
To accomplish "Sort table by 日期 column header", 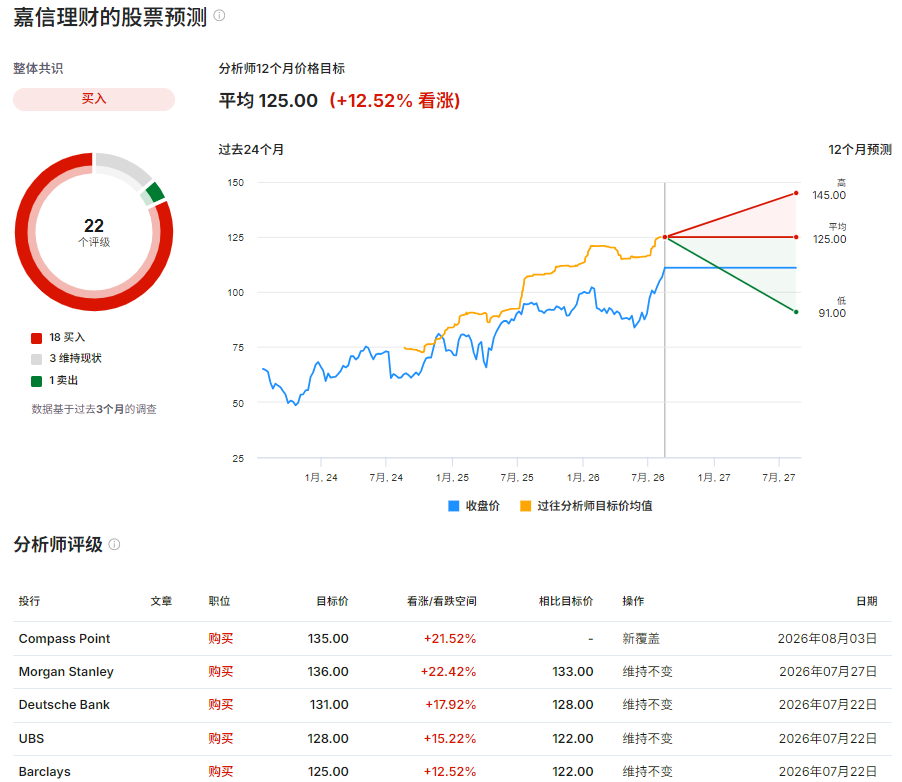I will click(x=867, y=601).
